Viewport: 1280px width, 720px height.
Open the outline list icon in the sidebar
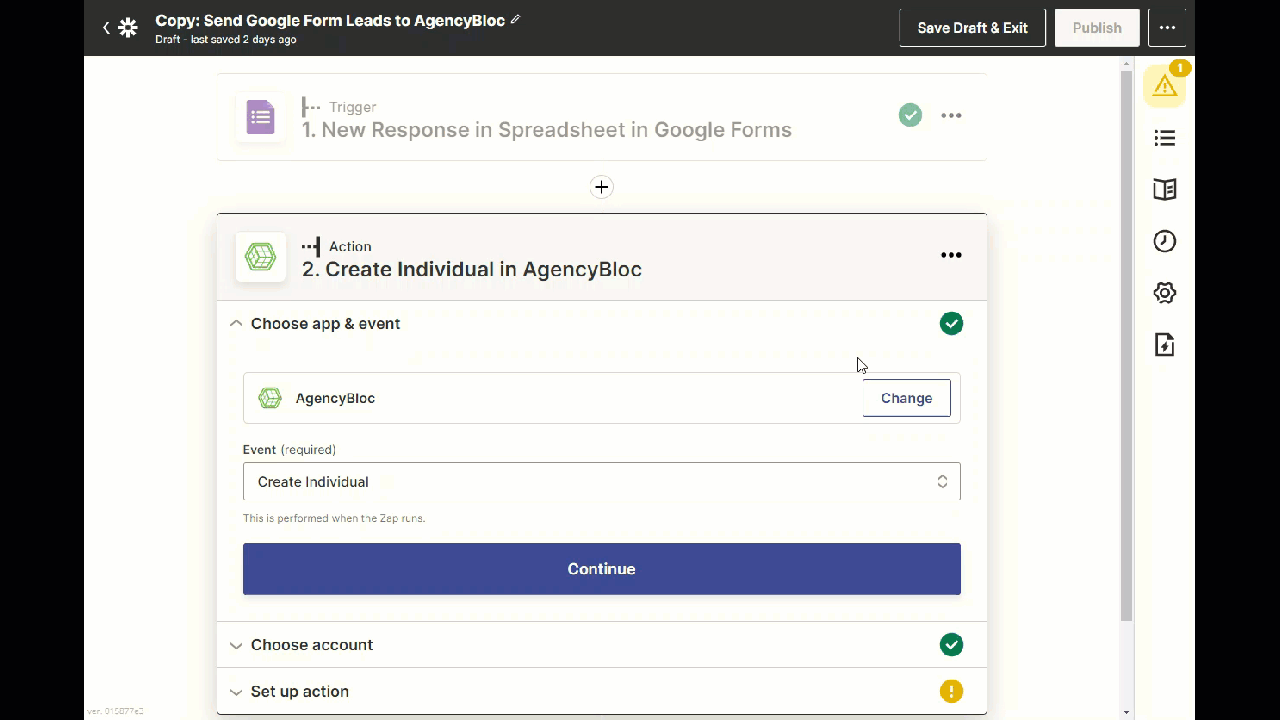click(1165, 138)
